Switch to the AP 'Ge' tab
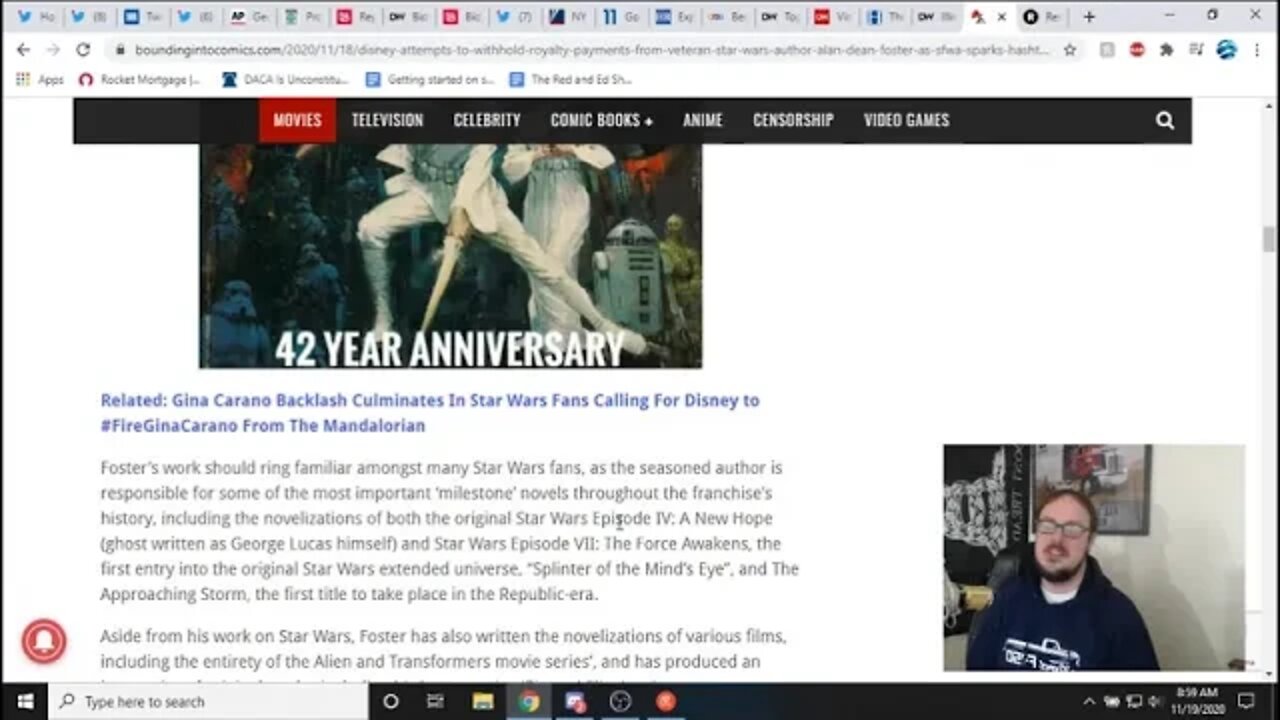 coord(249,17)
